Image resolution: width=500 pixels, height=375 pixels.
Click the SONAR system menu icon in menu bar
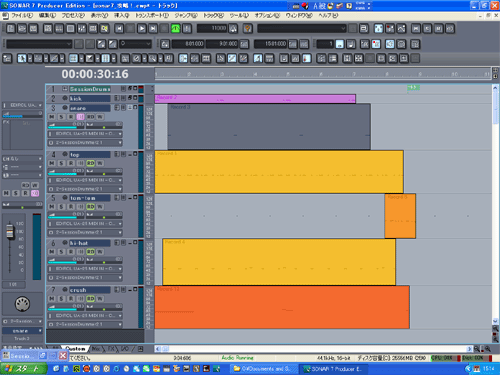pos(5,16)
